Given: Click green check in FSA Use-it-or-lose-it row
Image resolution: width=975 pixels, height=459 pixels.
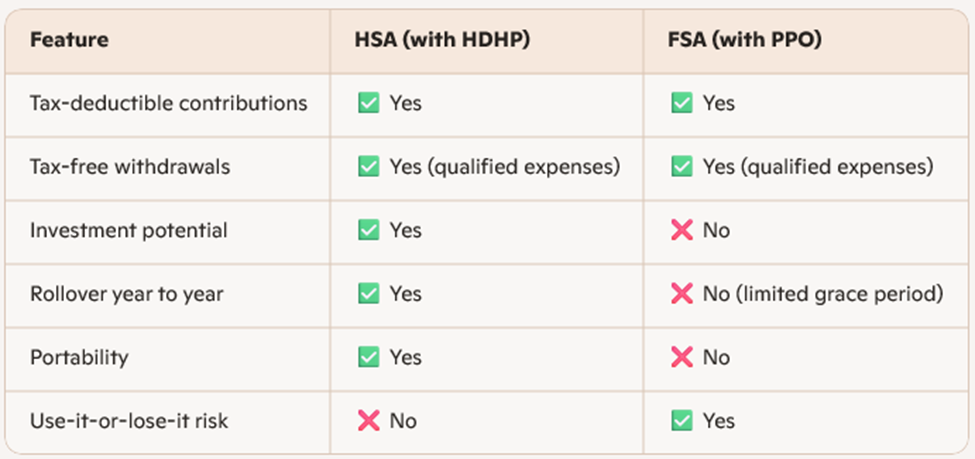Looking at the screenshot, I should [x=682, y=421].
